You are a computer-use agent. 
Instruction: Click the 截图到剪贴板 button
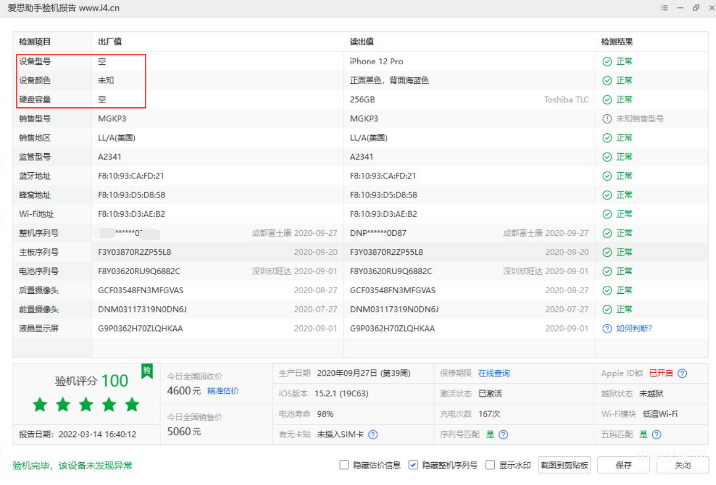tap(565, 465)
